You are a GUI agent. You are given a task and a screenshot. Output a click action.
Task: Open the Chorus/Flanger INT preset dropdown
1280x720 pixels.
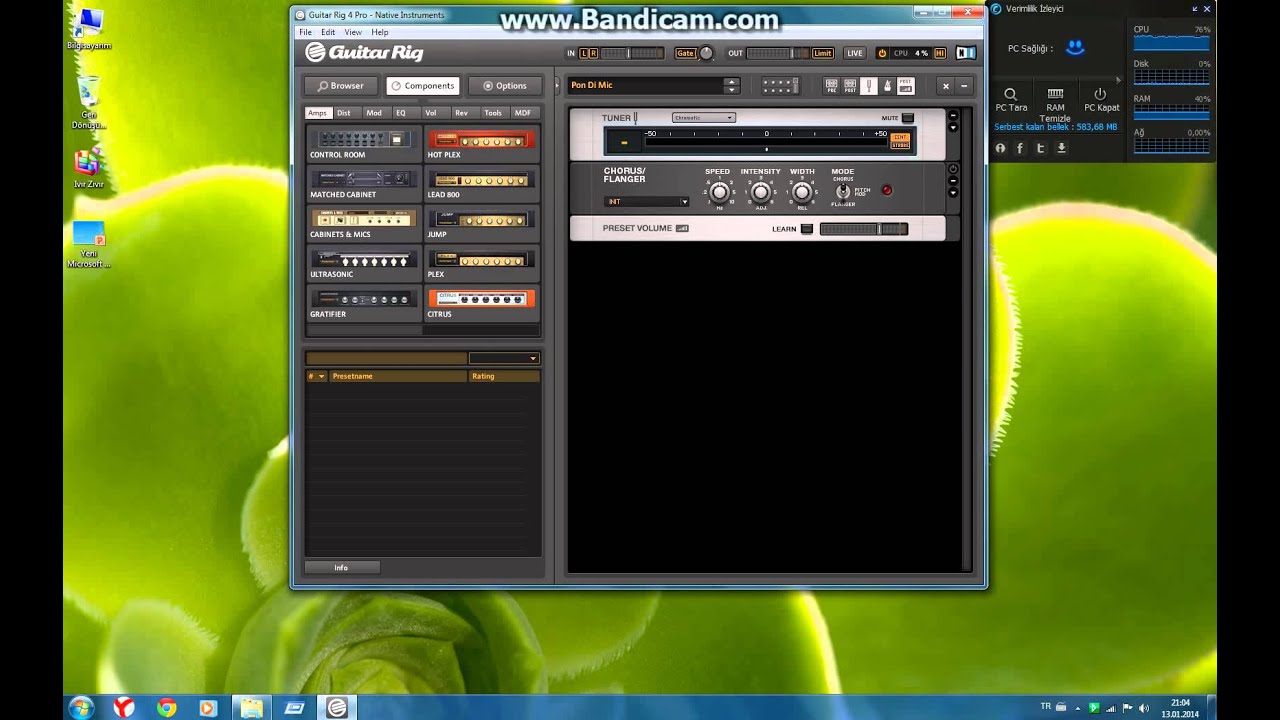pyautogui.click(x=646, y=202)
